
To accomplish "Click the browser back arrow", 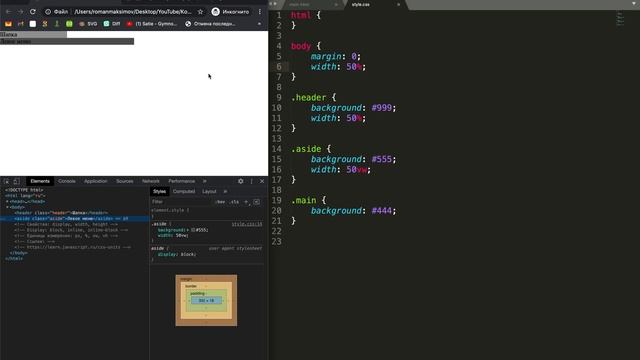I will point(8,12).
